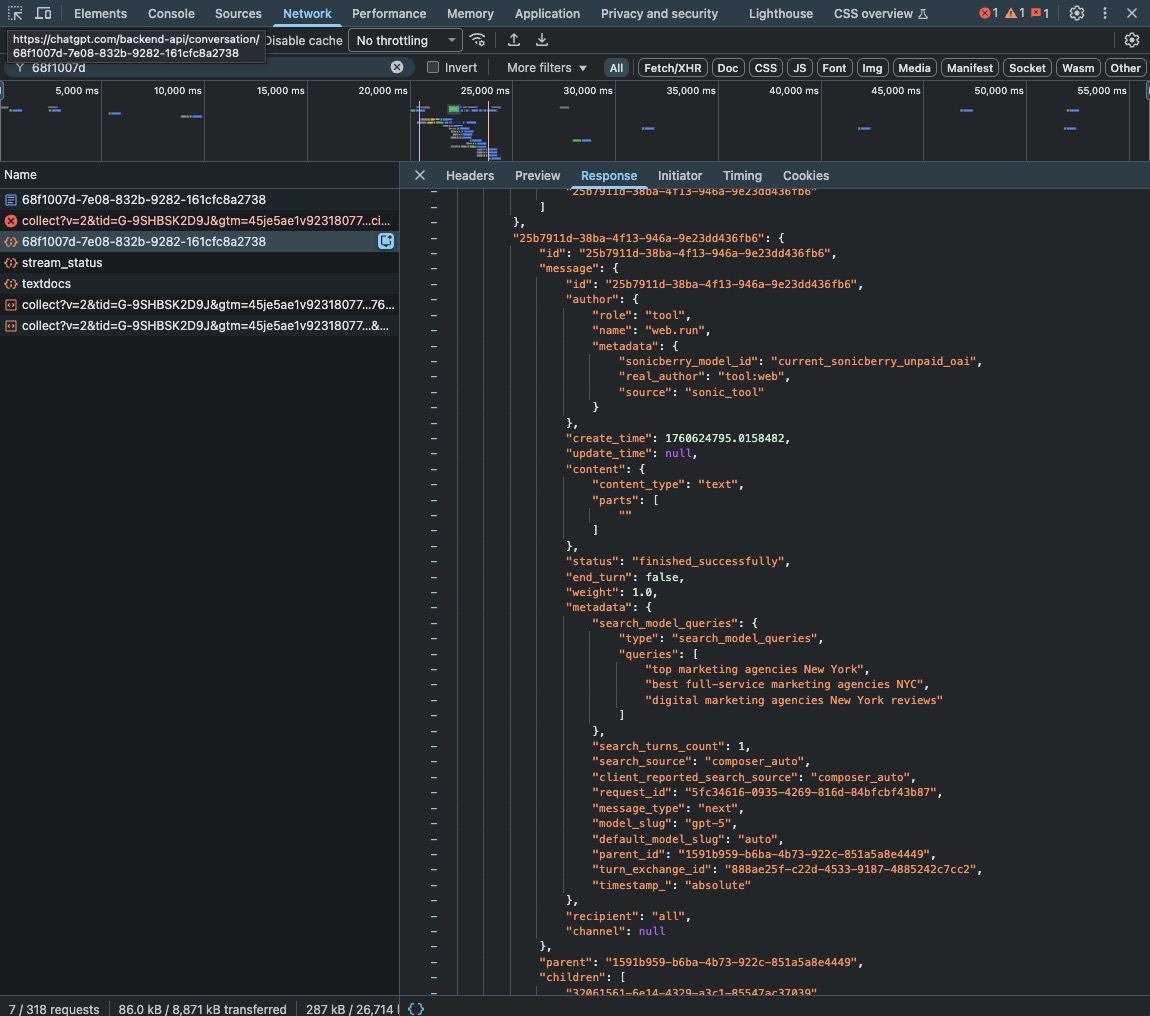Click the experimental flask icon beside CSS overview

pyautogui.click(x=923, y=13)
